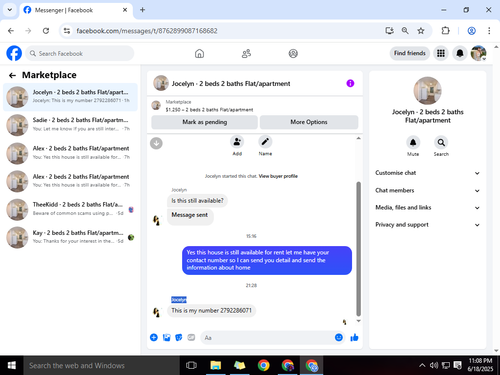Open File Explorer from taskbar
Viewport: 500px width, 375px height.
tap(216, 365)
